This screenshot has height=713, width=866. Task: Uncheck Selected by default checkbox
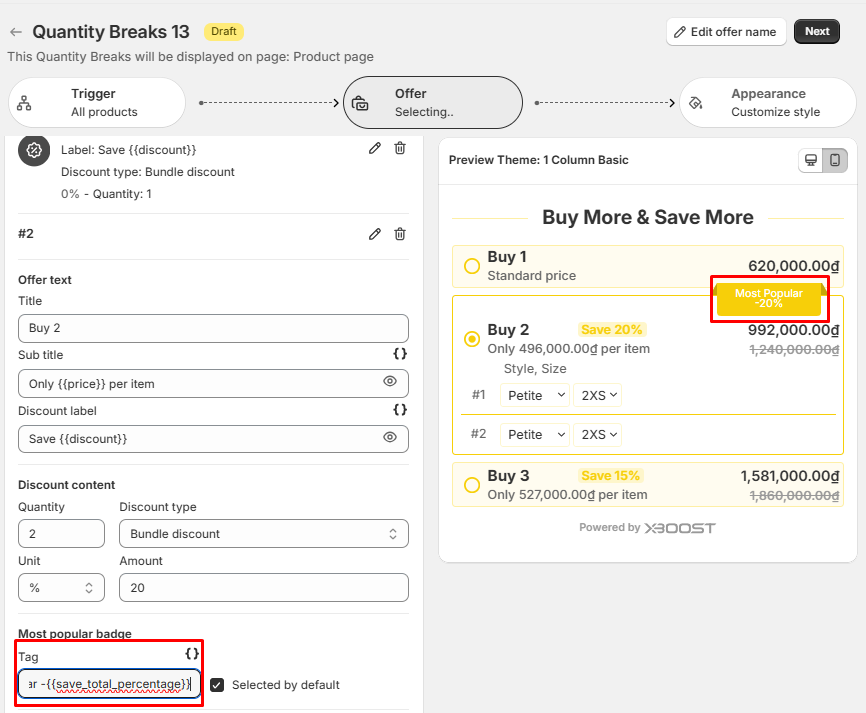pos(217,685)
